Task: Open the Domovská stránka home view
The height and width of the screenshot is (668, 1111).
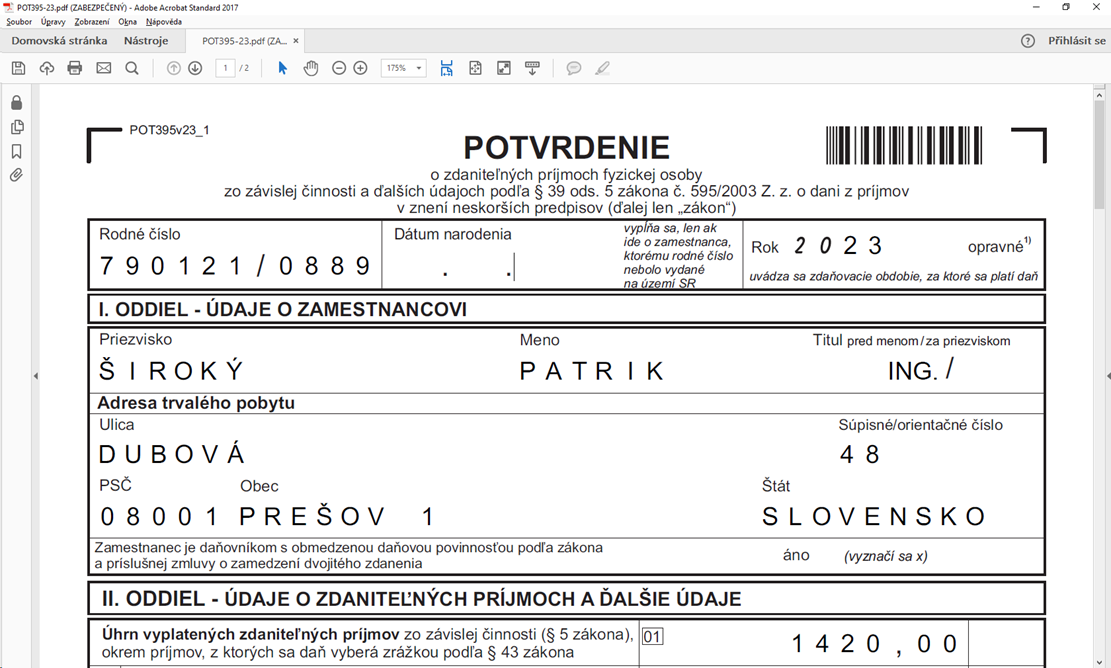Action: click(x=59, y=41)
